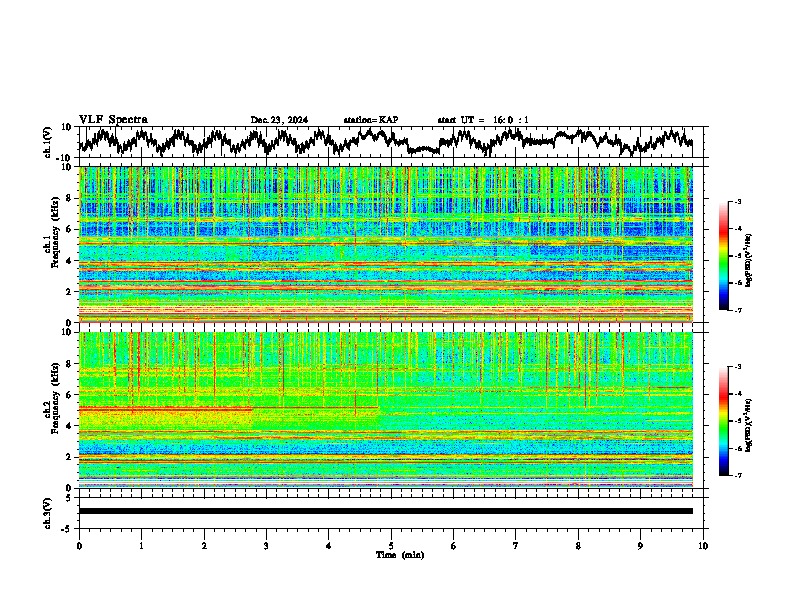This screenshot has height=612, width=792.
Task: Click time axis tick label "8"
Action: 578,546
